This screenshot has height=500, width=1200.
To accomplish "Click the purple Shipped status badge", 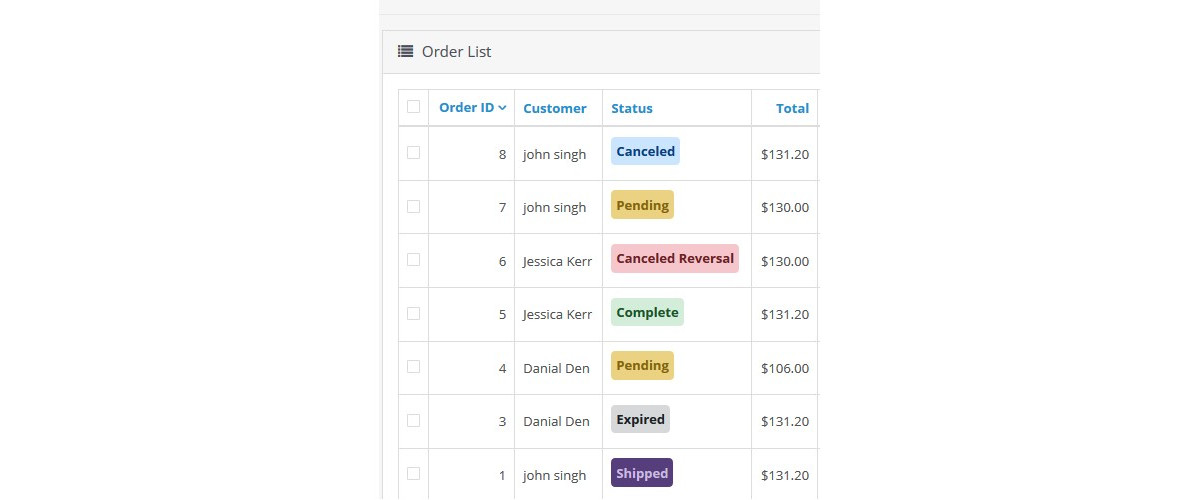I will 642,473.
